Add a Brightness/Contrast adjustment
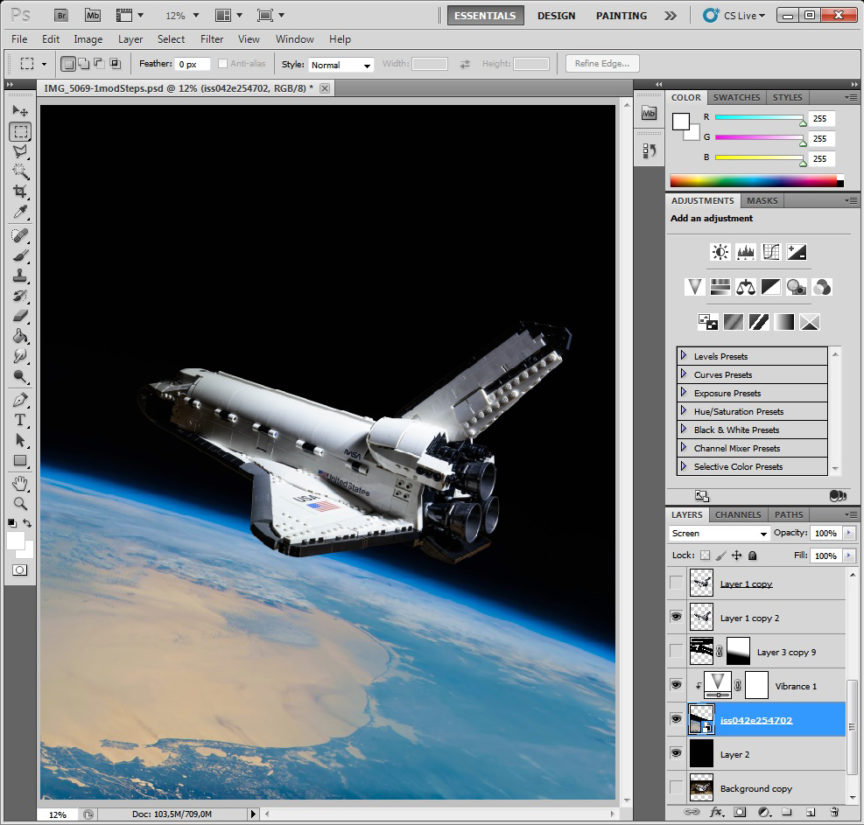Screen dimensions: 864x825 pyautogui.click(x=719, y=252)
